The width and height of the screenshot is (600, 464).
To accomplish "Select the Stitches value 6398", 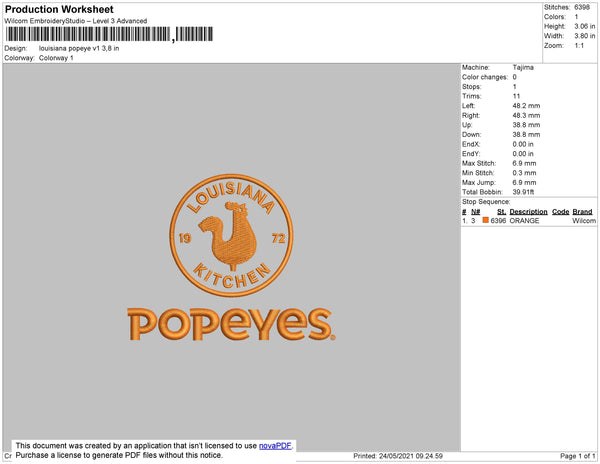I will click(x=582, y=7).
